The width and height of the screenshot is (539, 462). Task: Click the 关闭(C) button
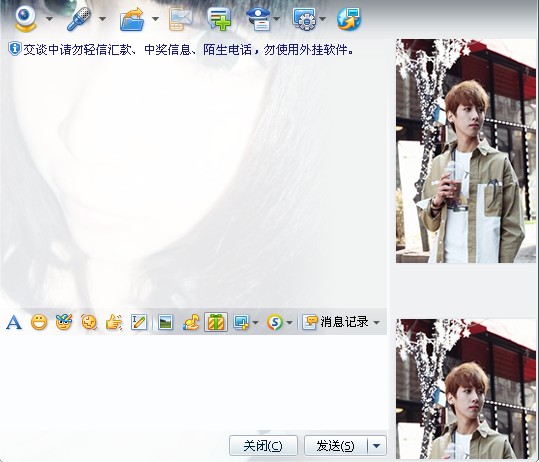click(x=263, y=446)
